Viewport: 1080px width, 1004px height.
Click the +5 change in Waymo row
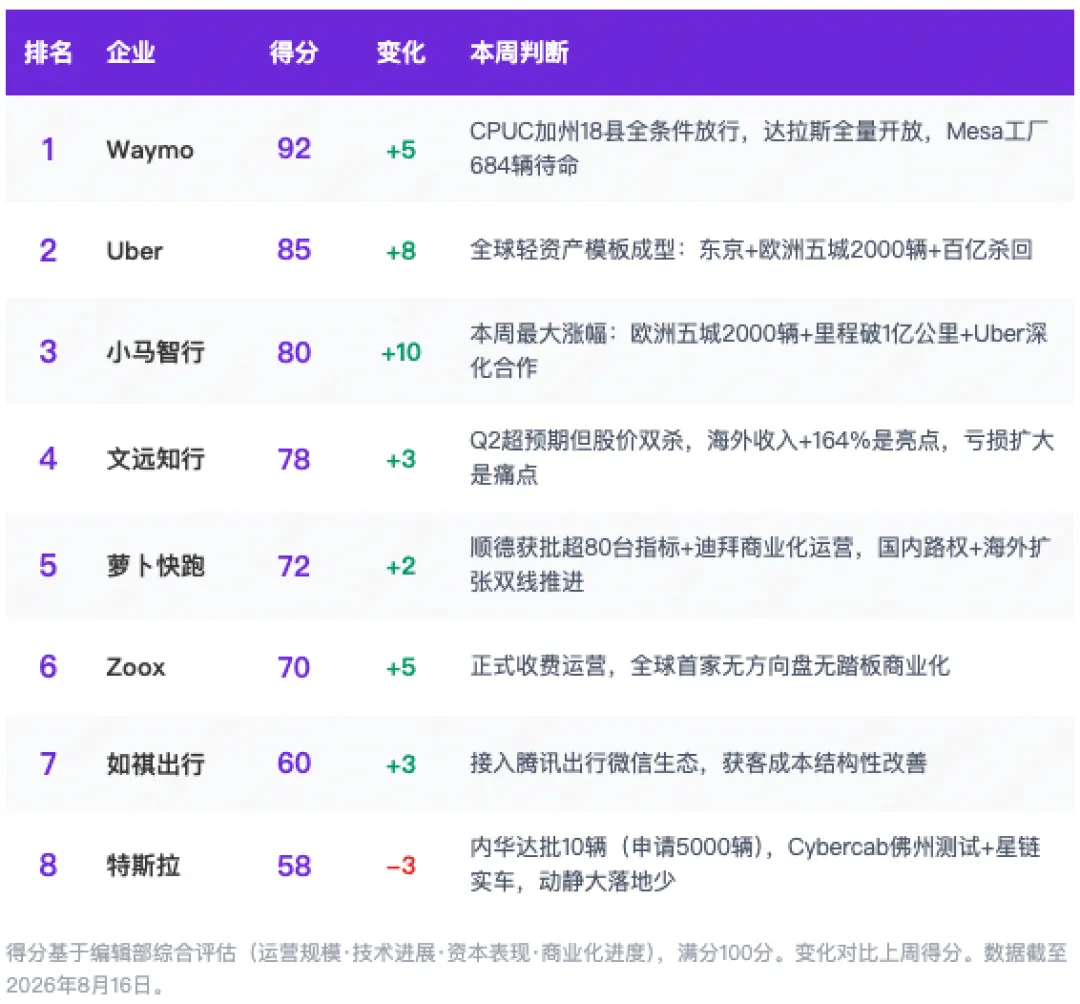(x=401, y=149)
